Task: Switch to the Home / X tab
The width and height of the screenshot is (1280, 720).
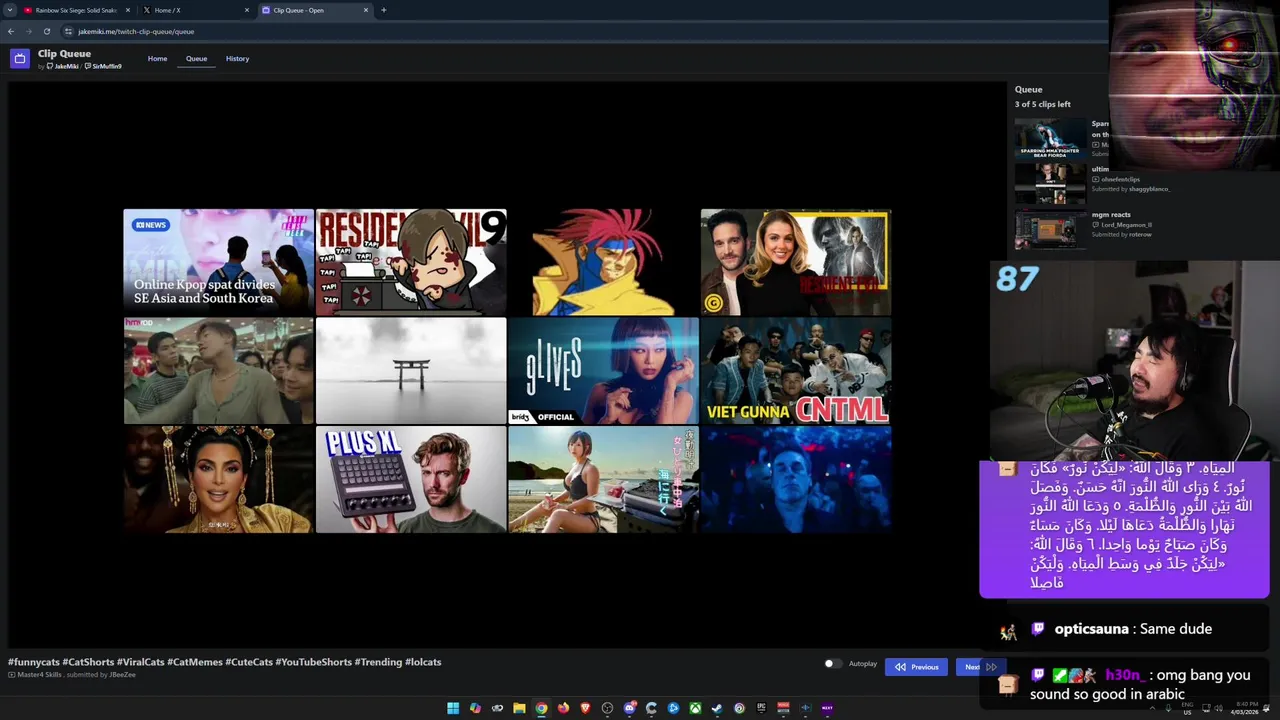Action: (x=196, y=10)
